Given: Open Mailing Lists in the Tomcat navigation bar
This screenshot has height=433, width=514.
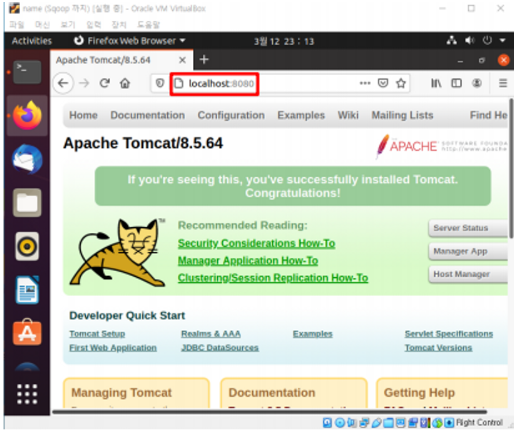Looking at the screenshot, I should [402, 115].
